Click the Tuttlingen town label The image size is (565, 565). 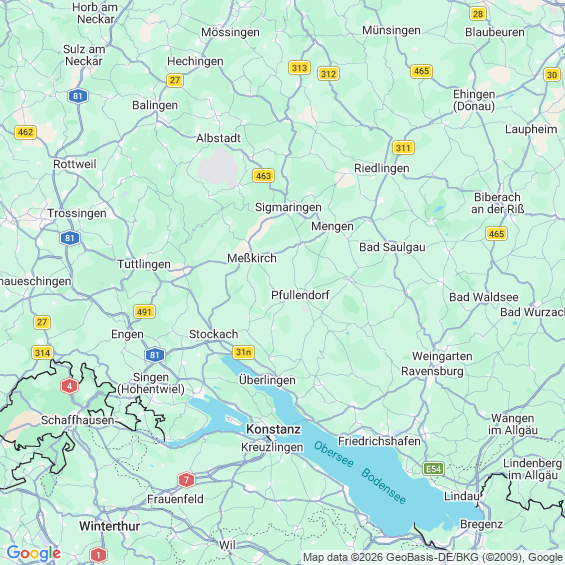[x=144, y=264]
